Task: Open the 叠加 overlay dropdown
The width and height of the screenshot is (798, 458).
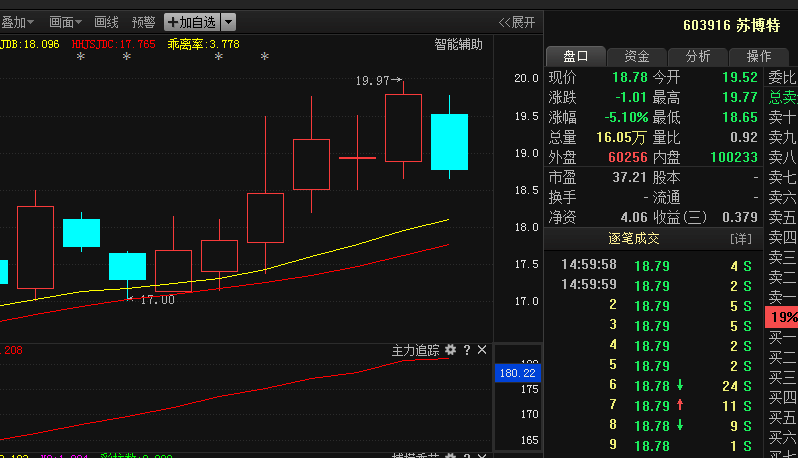Action: 17,22
